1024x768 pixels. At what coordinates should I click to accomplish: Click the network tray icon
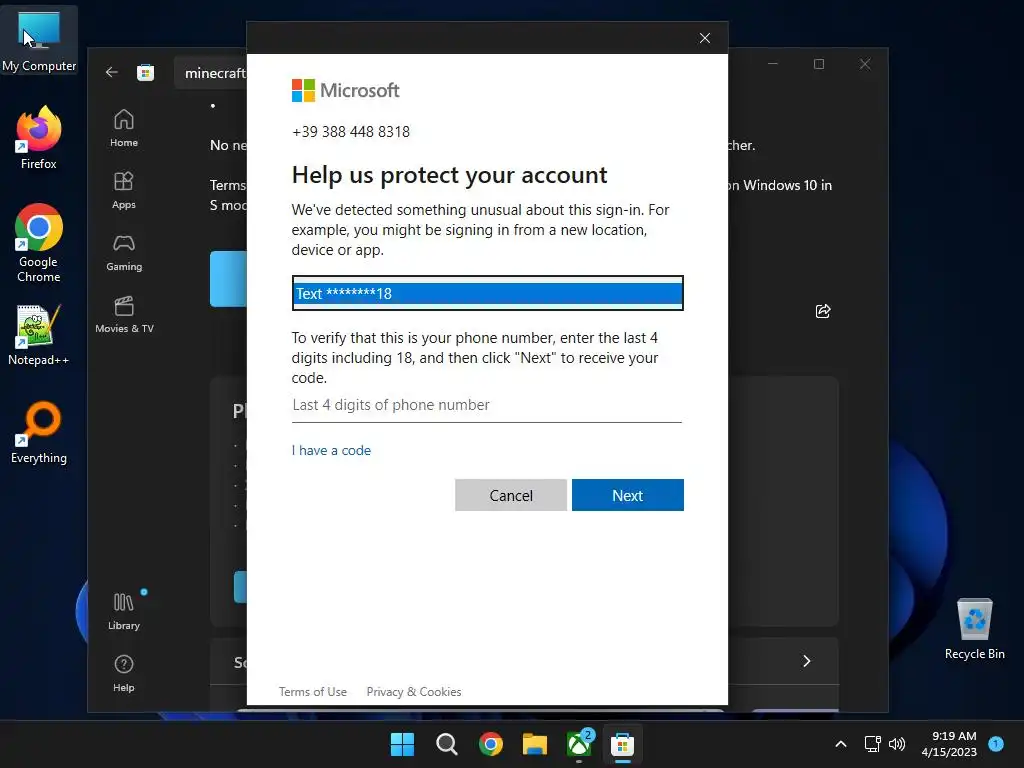[x=872, y=744]
